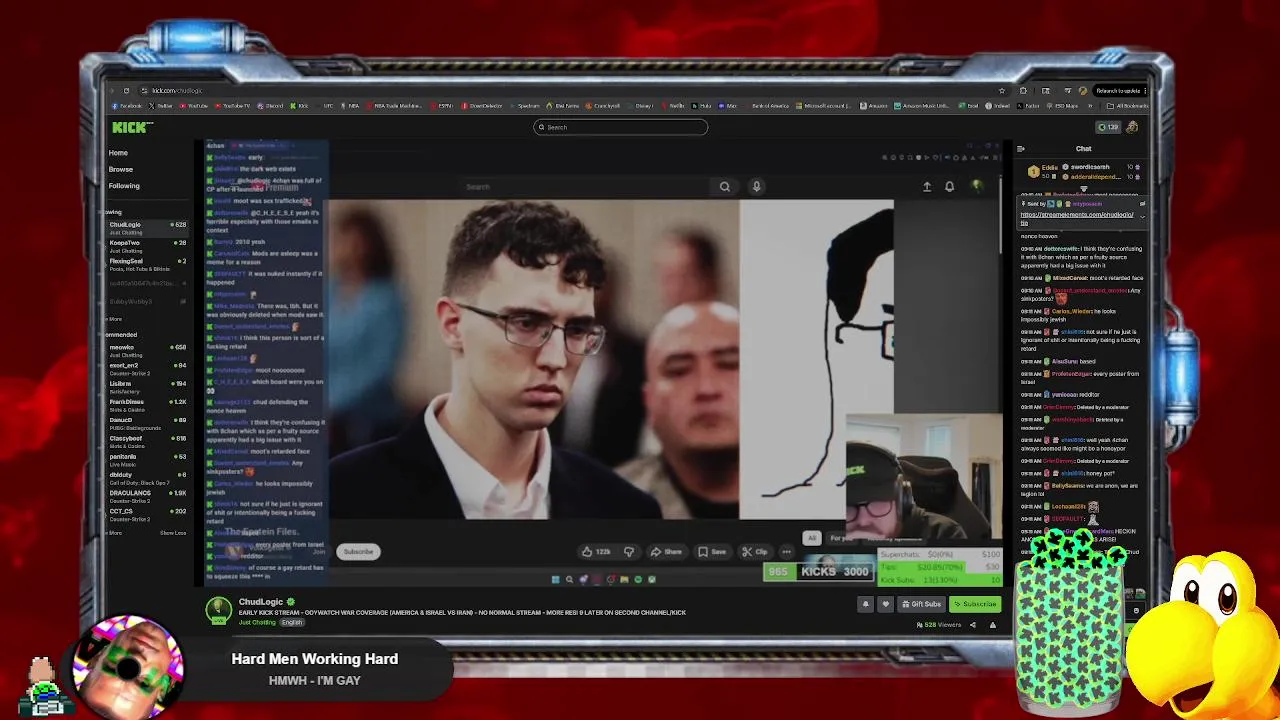This screenshot has height=720, width=1280.
Task: Open the Kick logo home link
Action: click(132, 127)
